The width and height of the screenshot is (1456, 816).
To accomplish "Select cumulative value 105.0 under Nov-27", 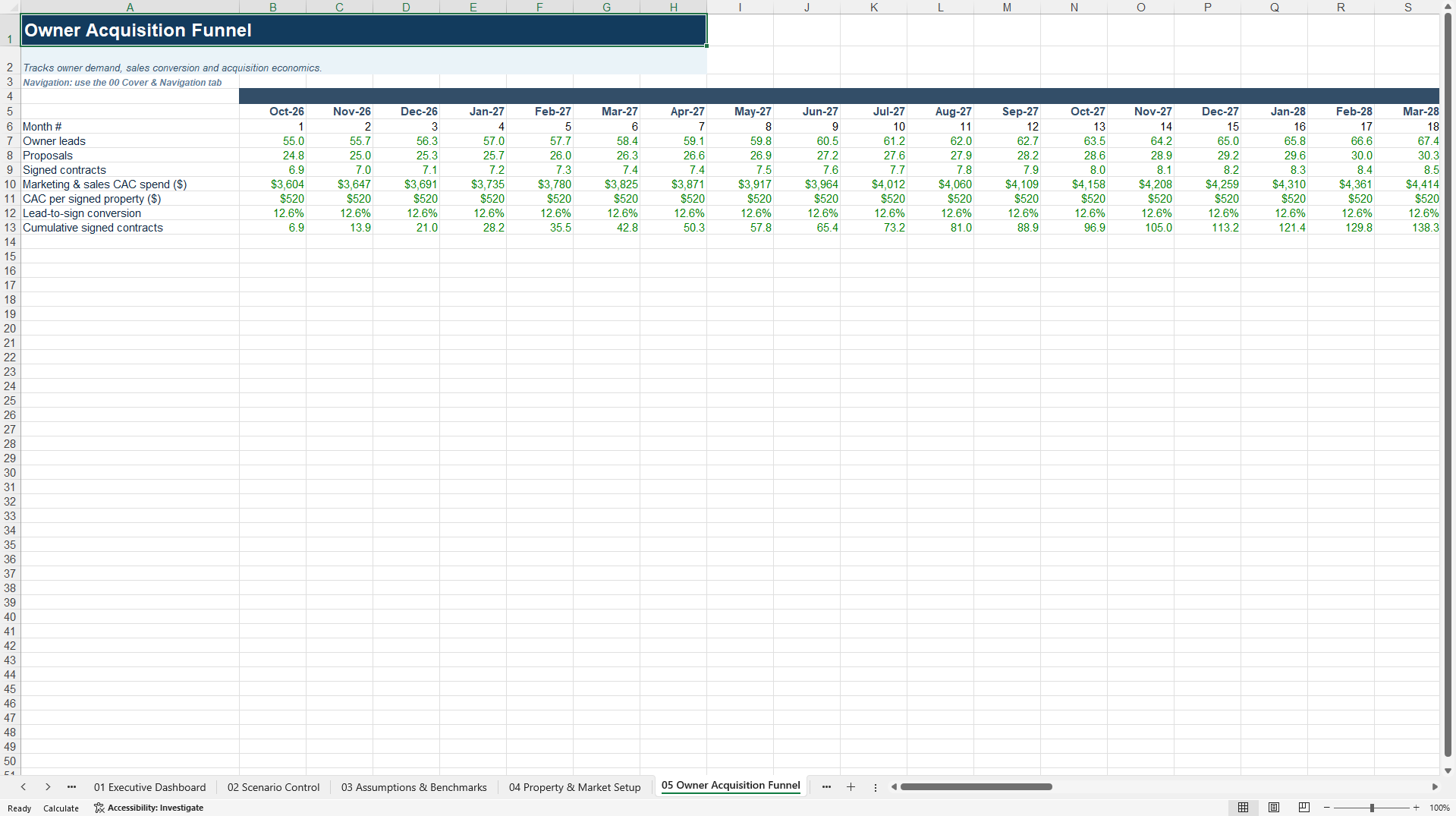I will (1141, 228).
